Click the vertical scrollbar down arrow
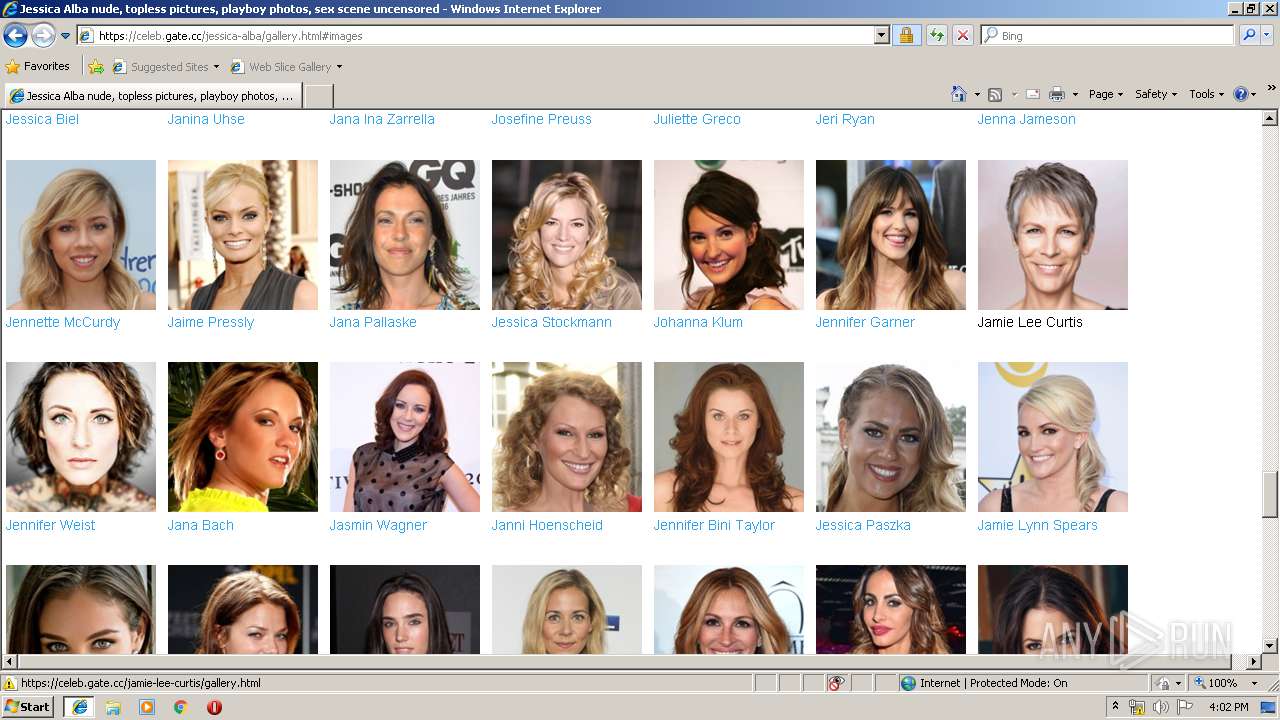The height and width of the screenshot is (720, 1280). tap(1270, 646)
